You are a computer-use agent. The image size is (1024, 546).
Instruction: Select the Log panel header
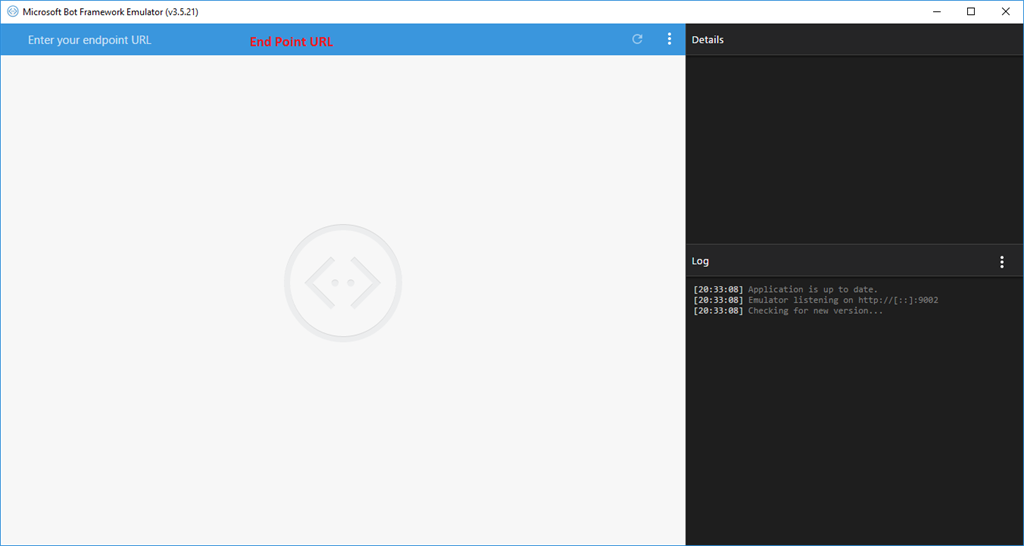(855, 261)
